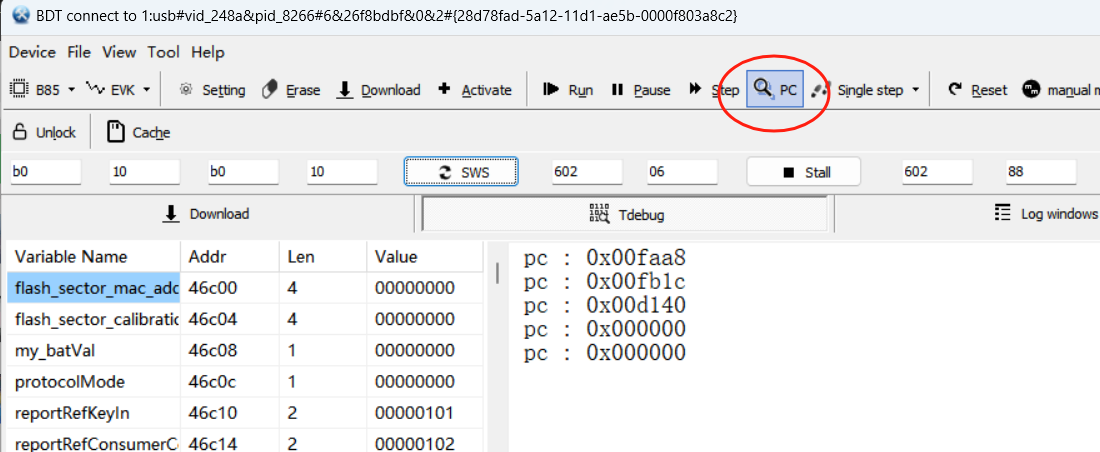Click the Reset toolbar icon
The image size is (1100, 452).
pyautogui.click(x=955, y=89)
